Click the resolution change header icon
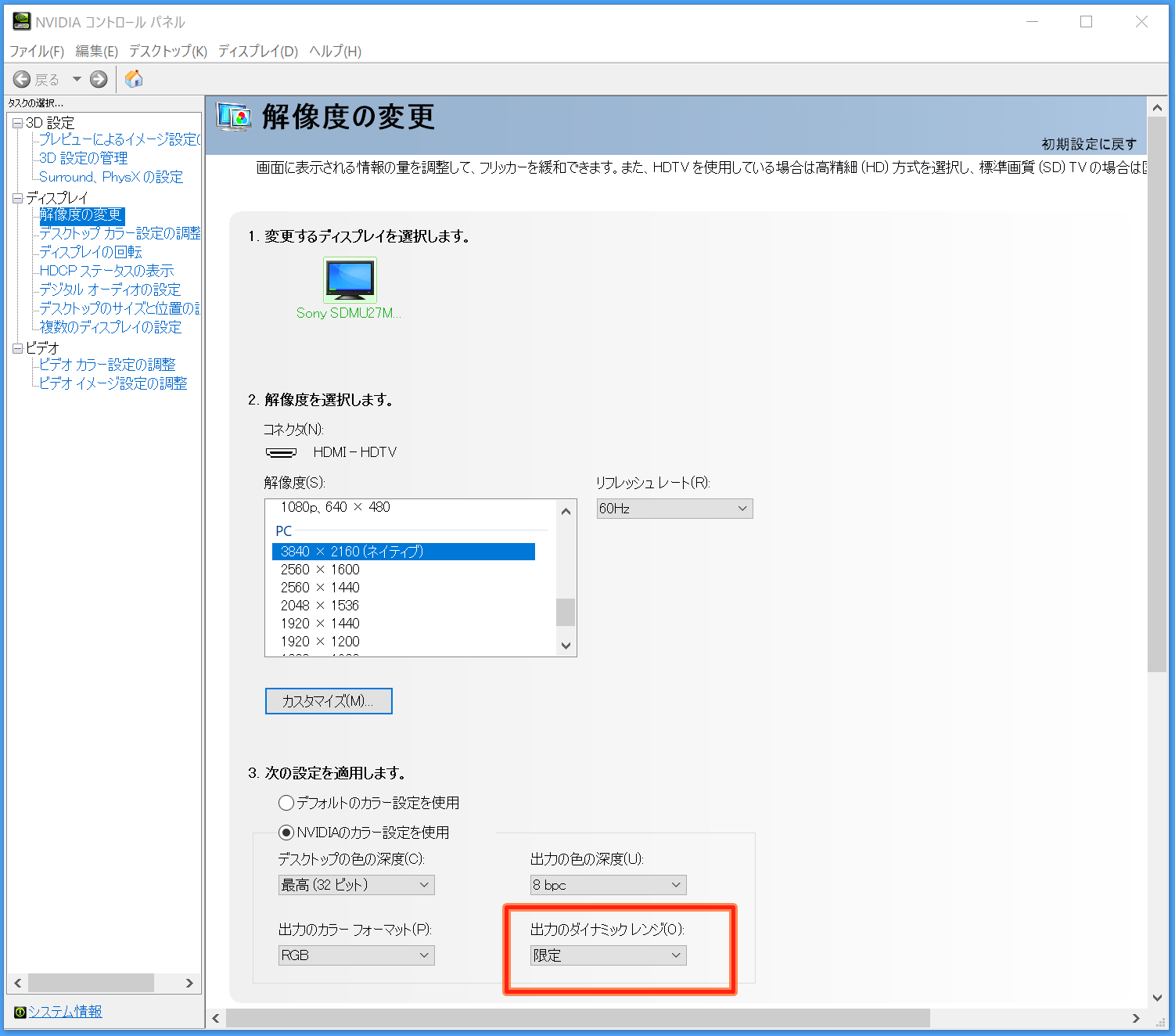This screenshot has height=1036, width=1175. [x=234, y=117]
